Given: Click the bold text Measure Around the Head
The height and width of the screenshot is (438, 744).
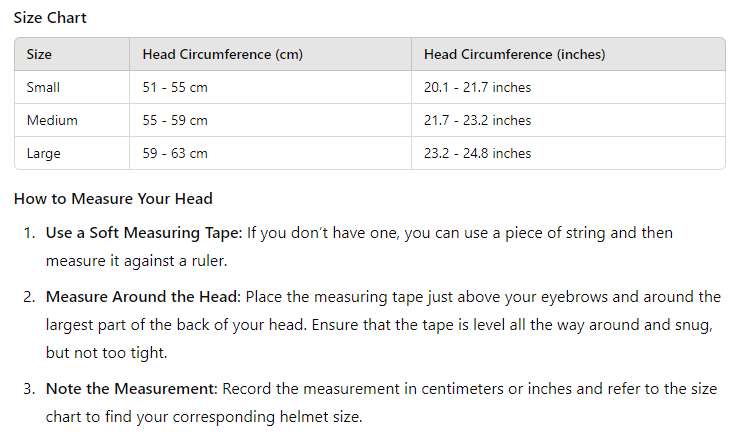Looking at the screenshot, I should pos(143,297).
